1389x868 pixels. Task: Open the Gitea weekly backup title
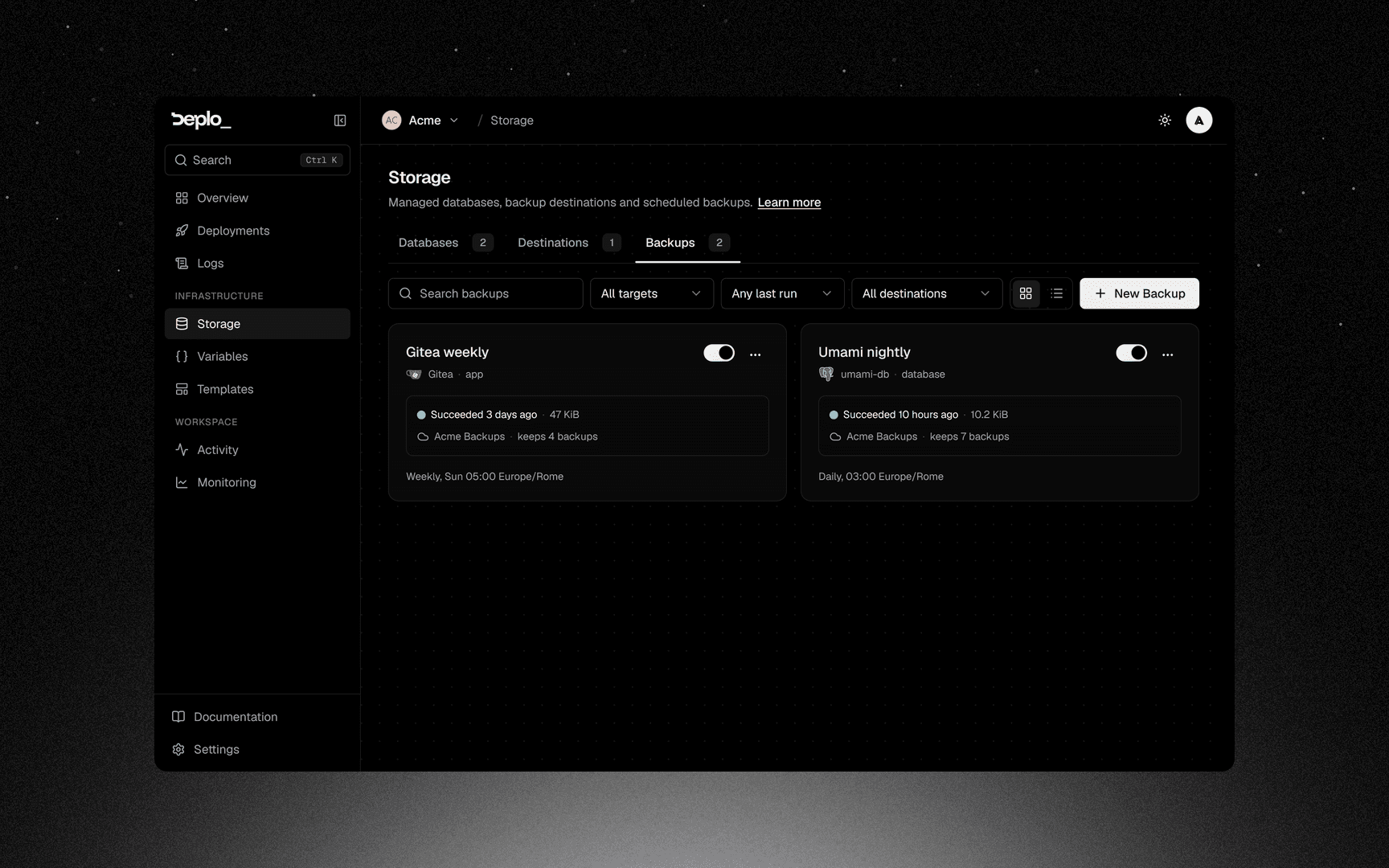pyautogui.click(x=447, y=352)
